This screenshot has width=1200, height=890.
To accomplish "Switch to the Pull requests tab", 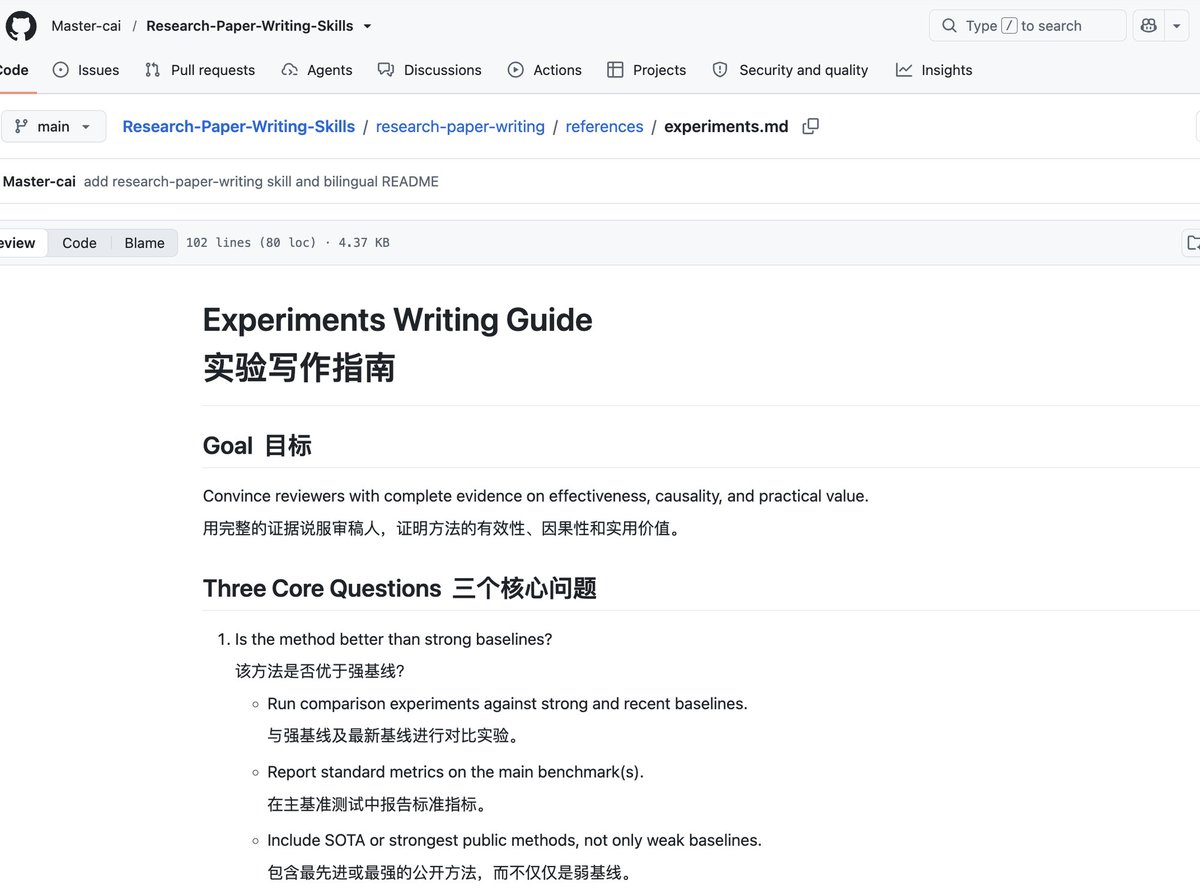I will 200,70.
